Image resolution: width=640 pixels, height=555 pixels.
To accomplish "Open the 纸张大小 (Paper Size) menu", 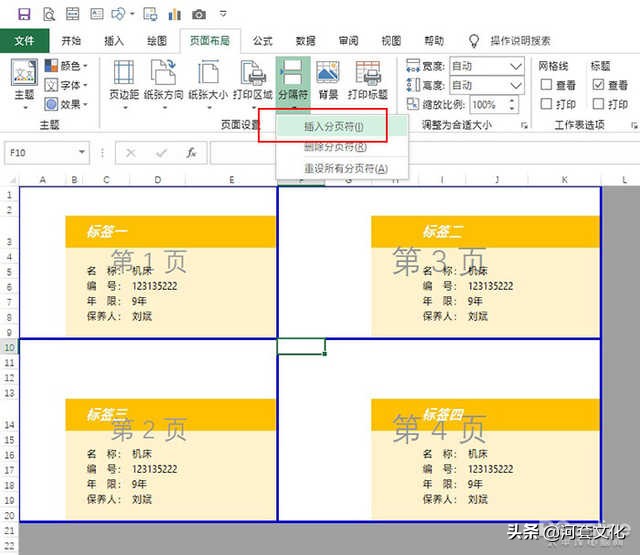I will 208,84.
